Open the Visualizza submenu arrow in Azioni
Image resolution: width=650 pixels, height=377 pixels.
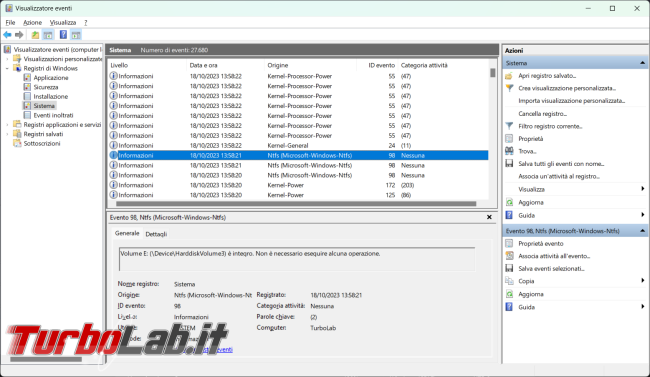coord(643,189)
